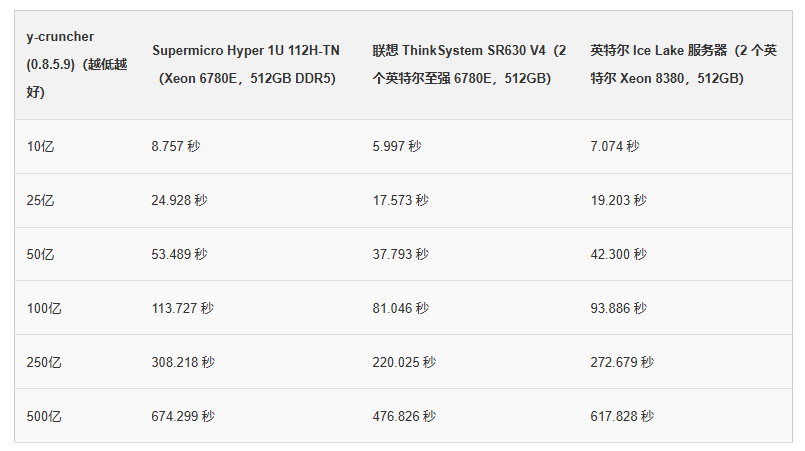
Task: Click the 5.997 秒 result
Action: click(x=397, y=146)
